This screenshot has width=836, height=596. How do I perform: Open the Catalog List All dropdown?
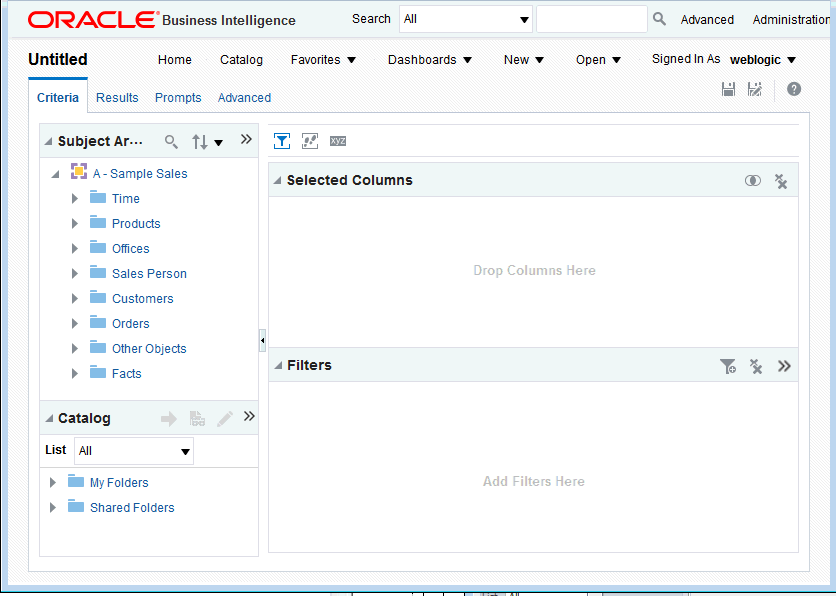click(x=134, y=451)
